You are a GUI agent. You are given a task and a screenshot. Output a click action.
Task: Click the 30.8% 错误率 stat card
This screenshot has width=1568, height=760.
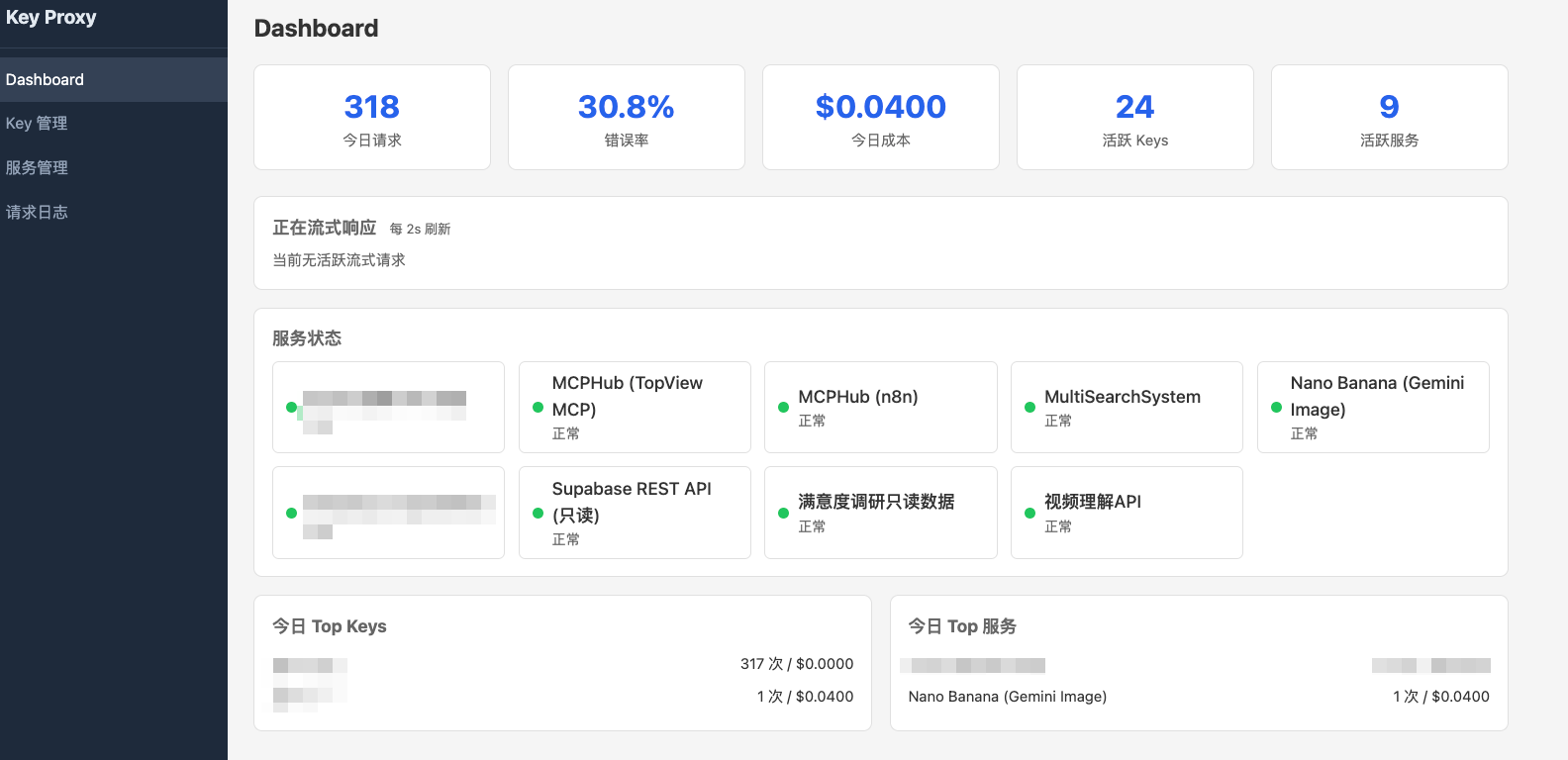tap(627, 118)
